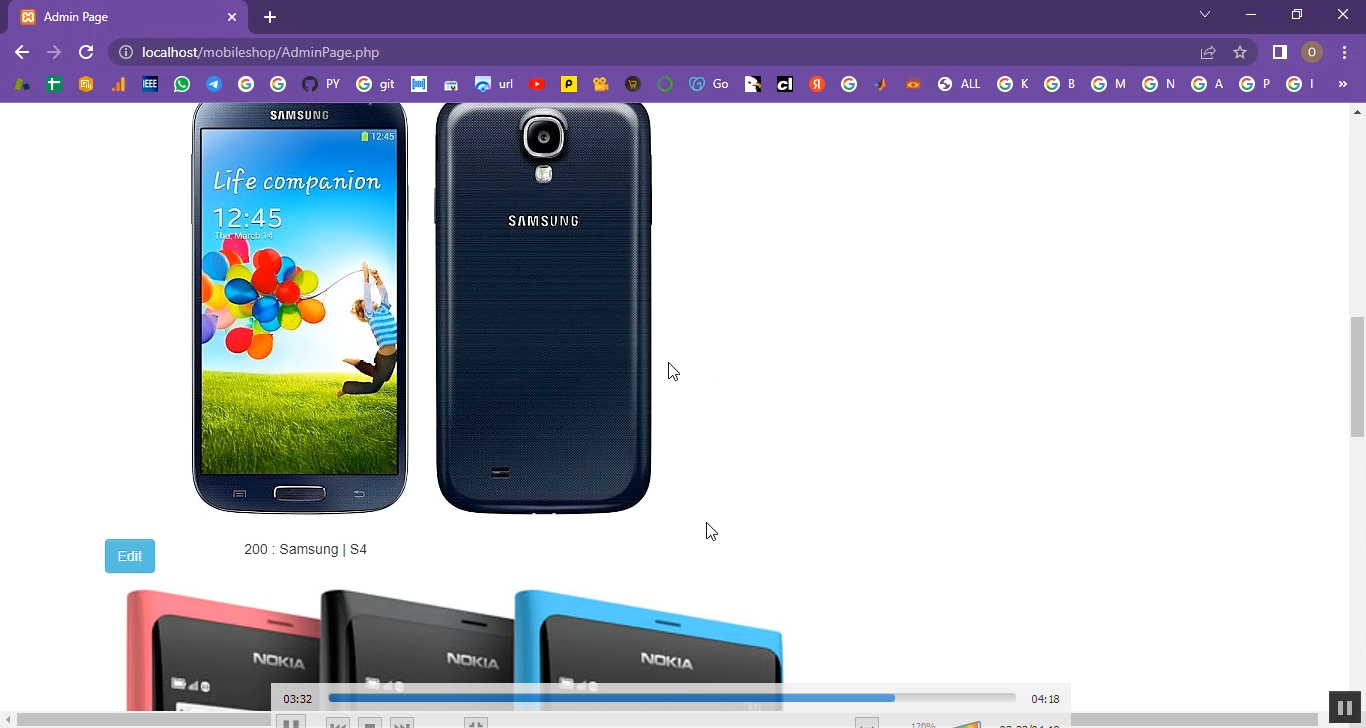The width and height of the screenshot is (1366, 728).
Task: View site information icon beside the URL
Action: point(126,52)
